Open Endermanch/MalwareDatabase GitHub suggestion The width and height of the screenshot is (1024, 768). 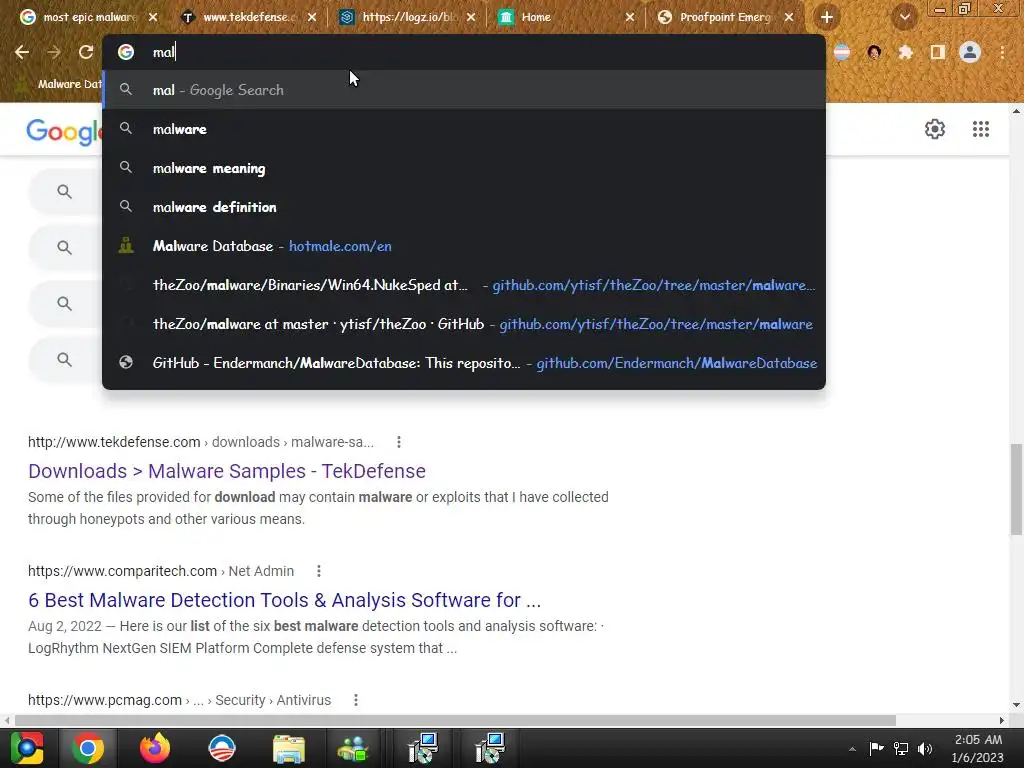tap(464, 363)
